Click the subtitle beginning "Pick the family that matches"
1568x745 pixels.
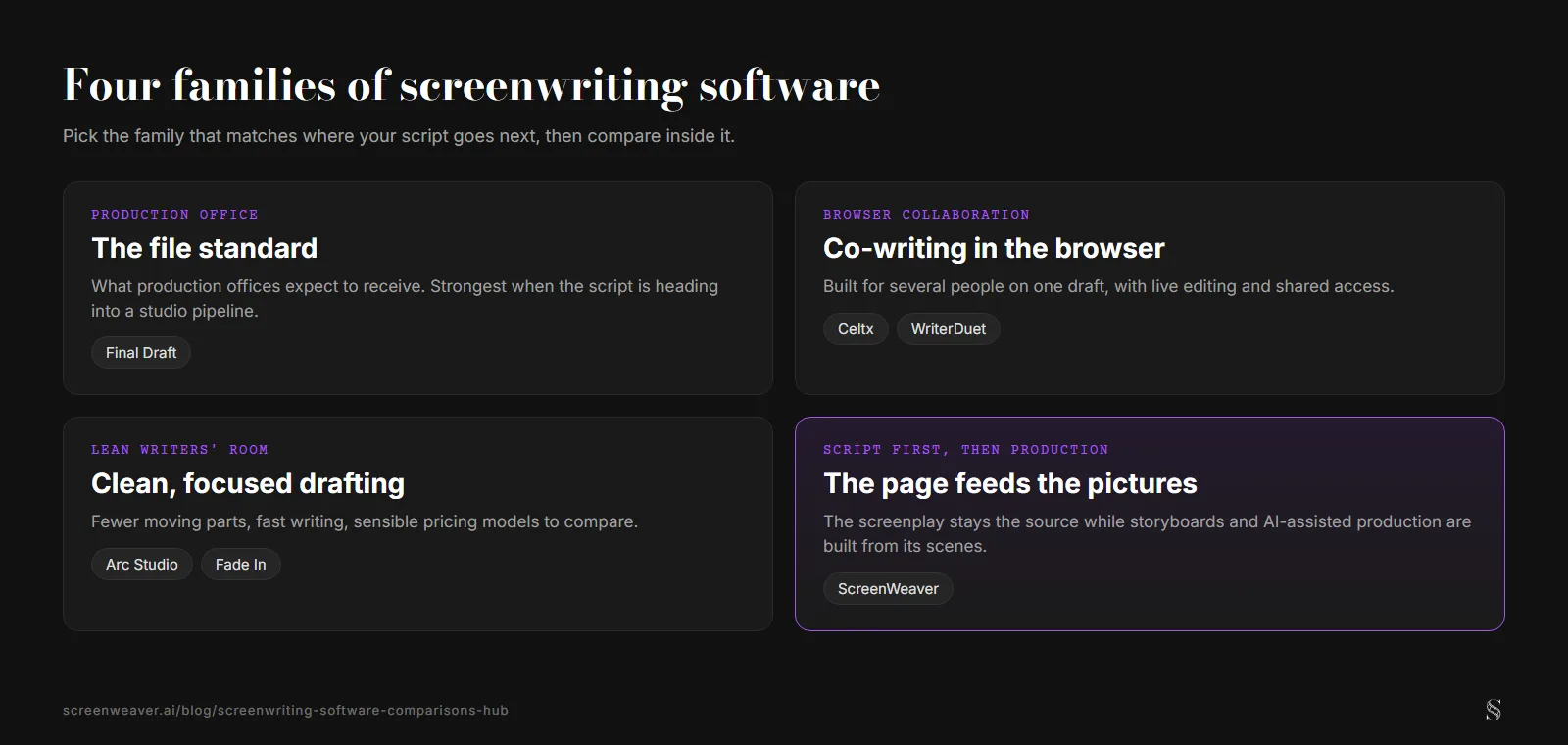click(399, 136)
